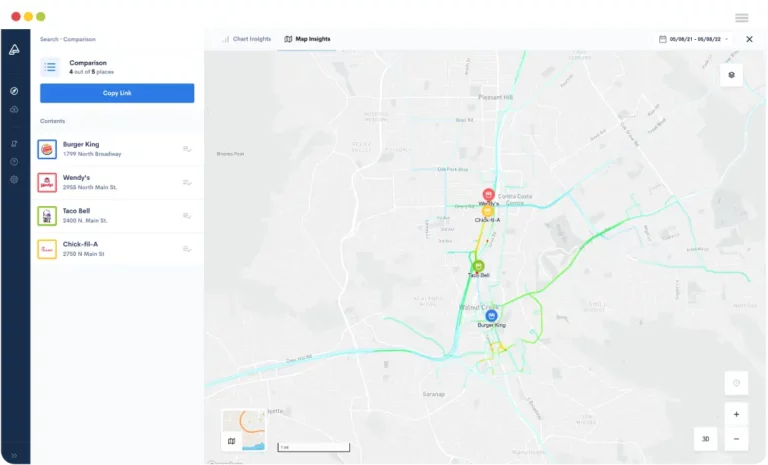
Task: Click the Taco Bell logo thumbnail
Action: (x=47, y=216)
